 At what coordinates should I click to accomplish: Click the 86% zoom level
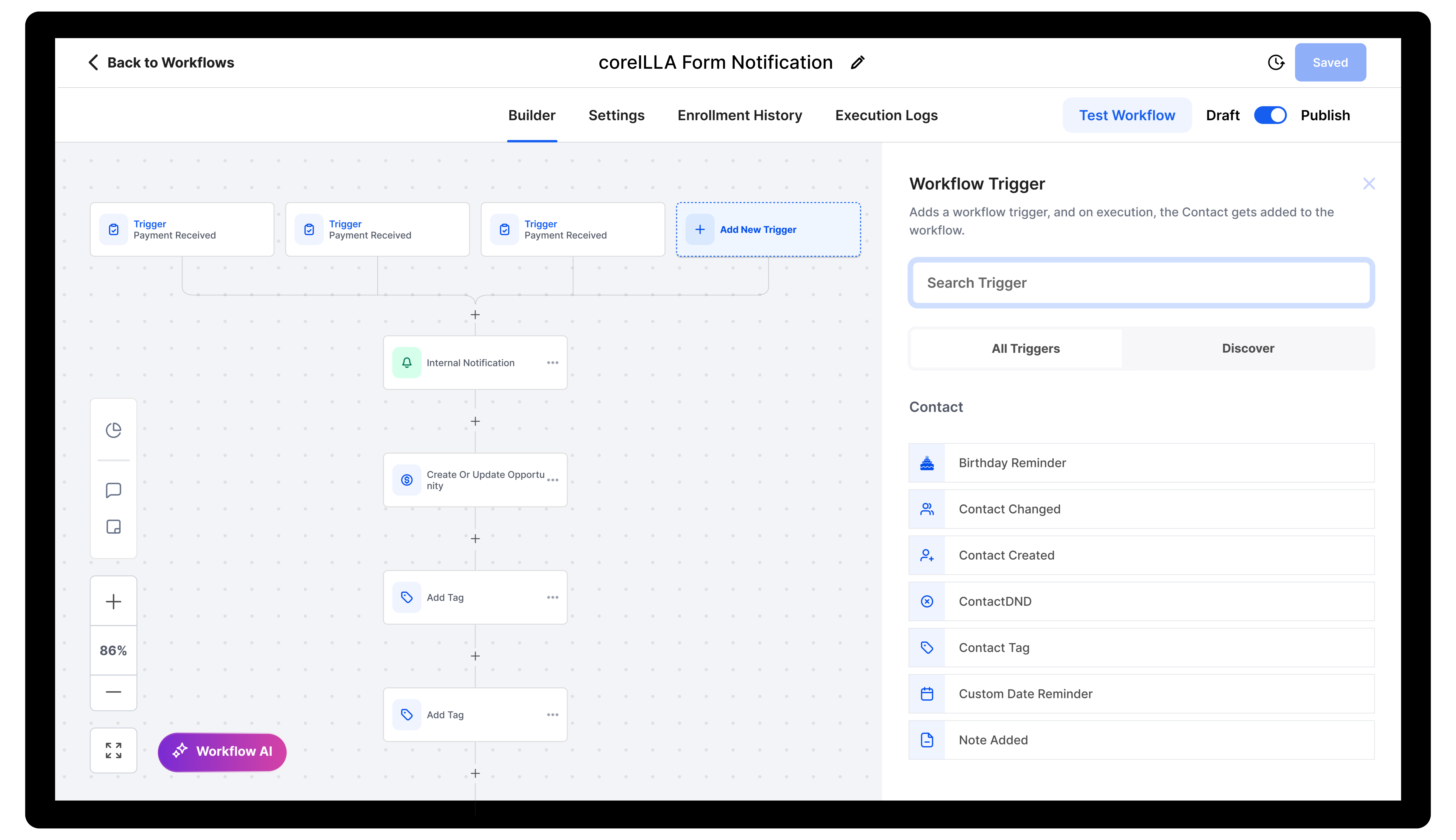click(x=114, y=651)
